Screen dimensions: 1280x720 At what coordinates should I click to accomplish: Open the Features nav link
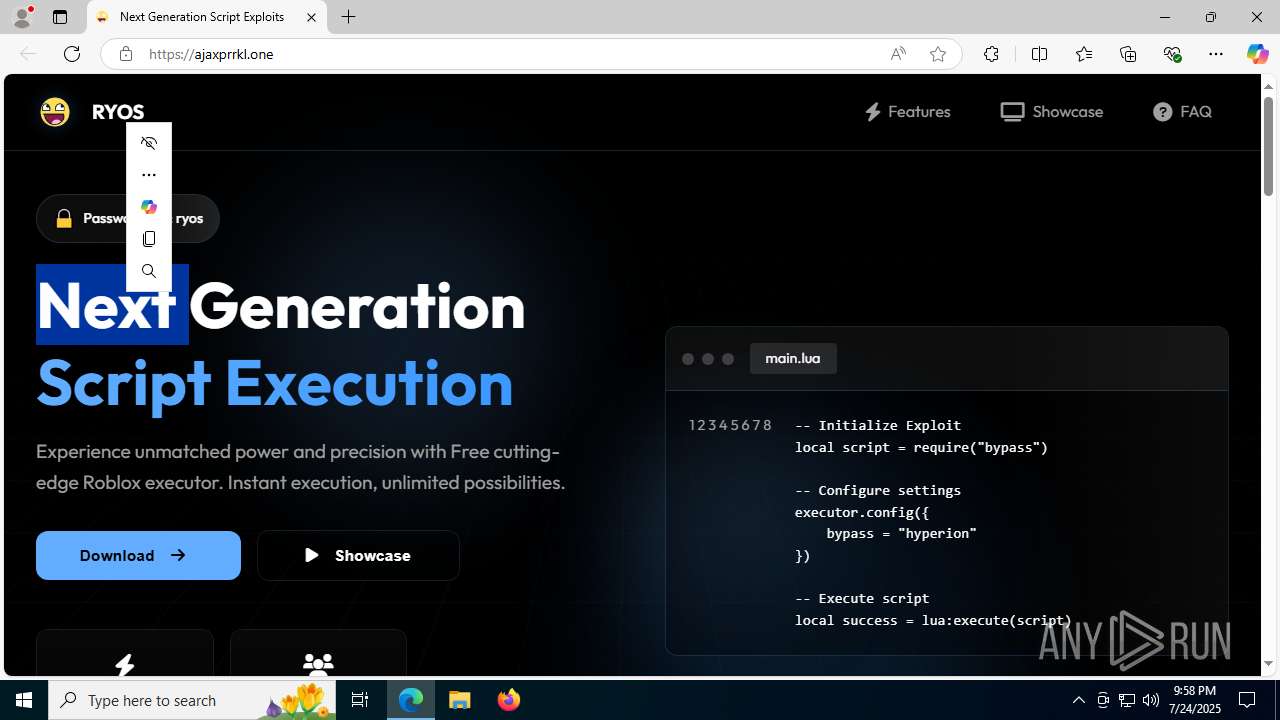tap(907, 112)
